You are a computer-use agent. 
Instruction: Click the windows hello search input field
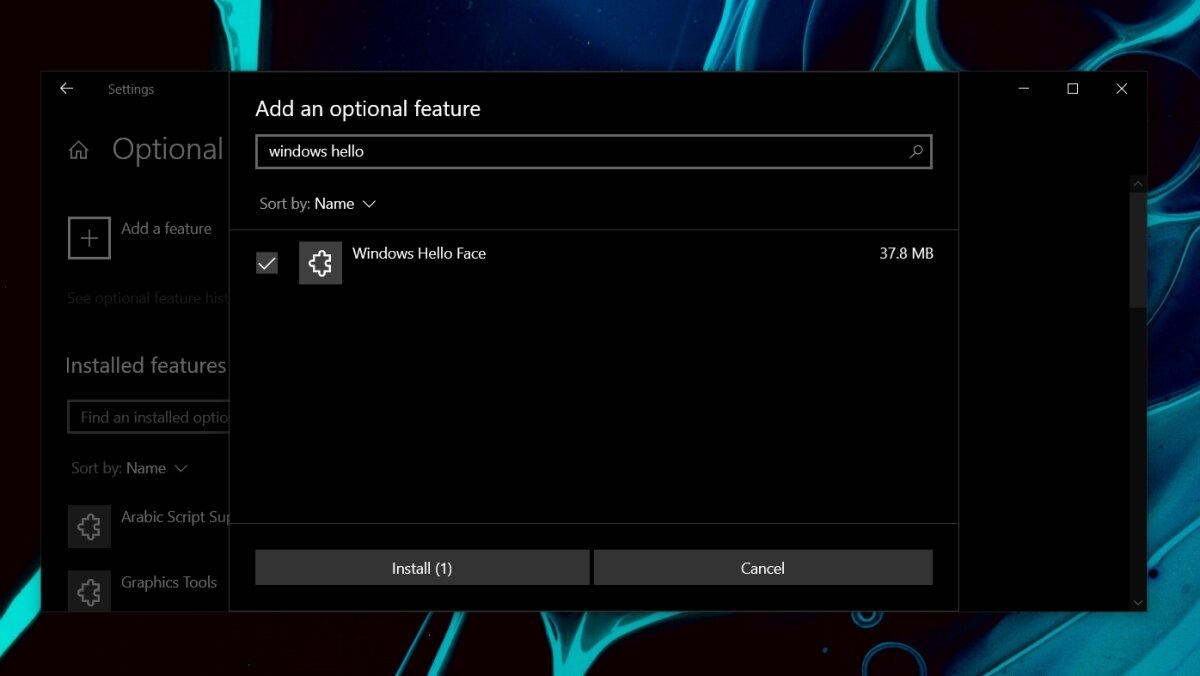tap(500, 152)
